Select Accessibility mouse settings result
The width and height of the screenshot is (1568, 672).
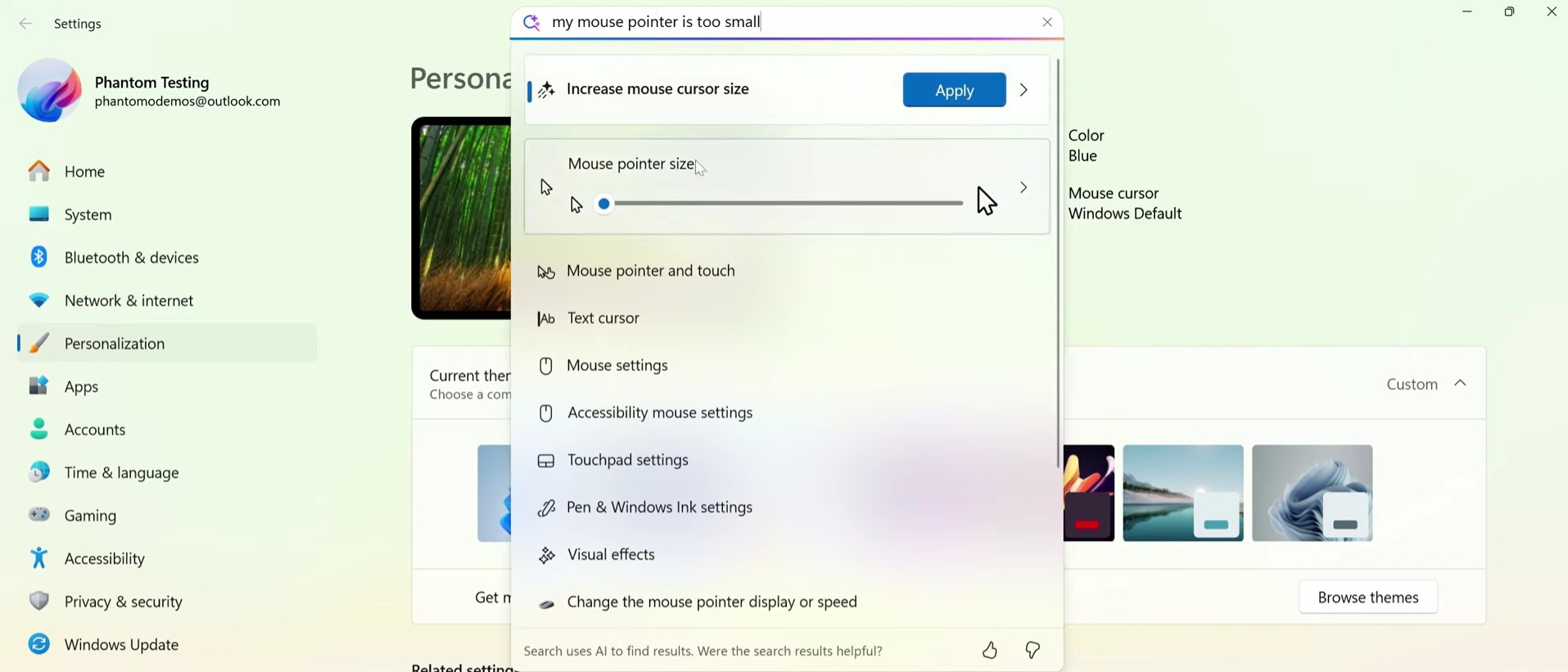click(786, 413)
